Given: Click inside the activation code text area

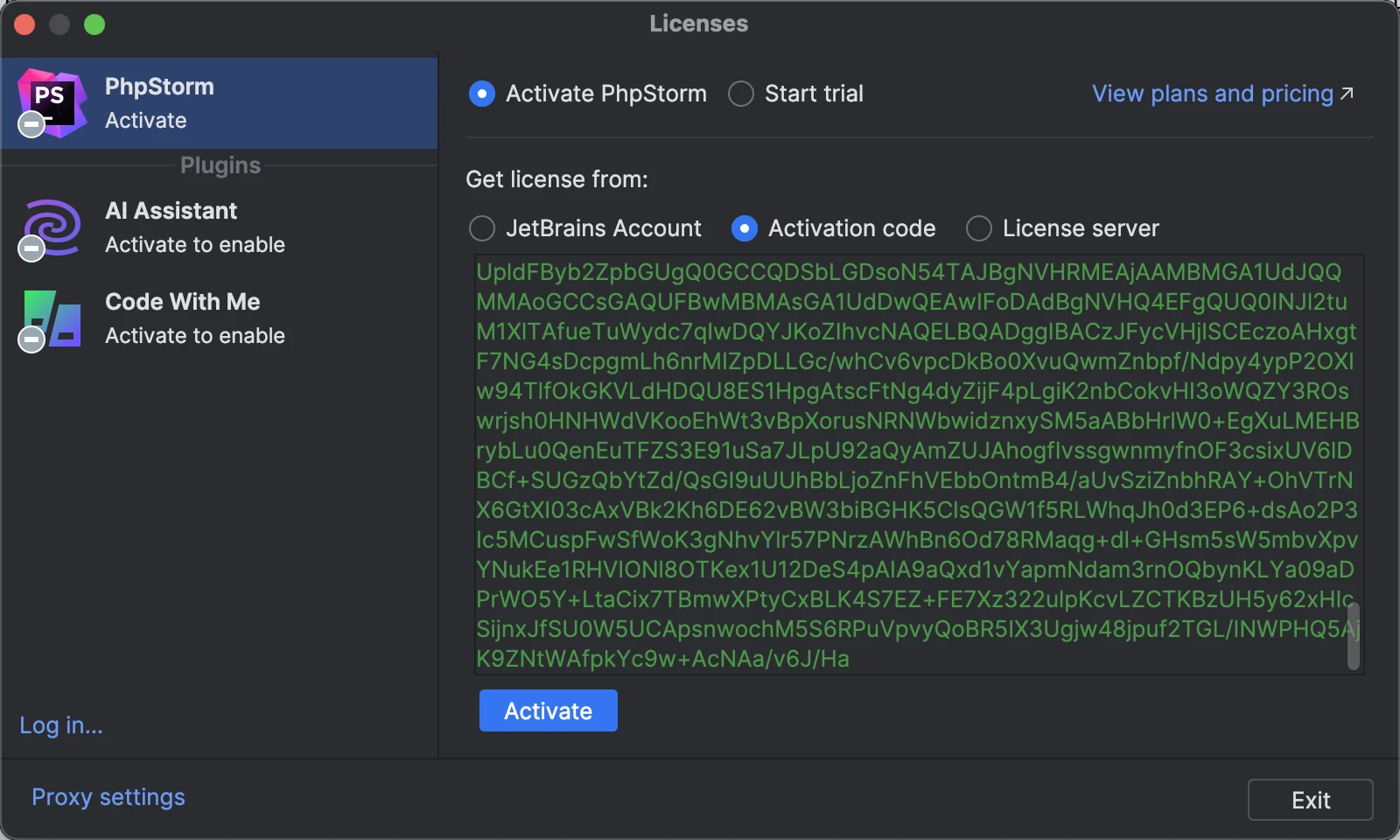Looking at the screenshot, I should [910, 464].
